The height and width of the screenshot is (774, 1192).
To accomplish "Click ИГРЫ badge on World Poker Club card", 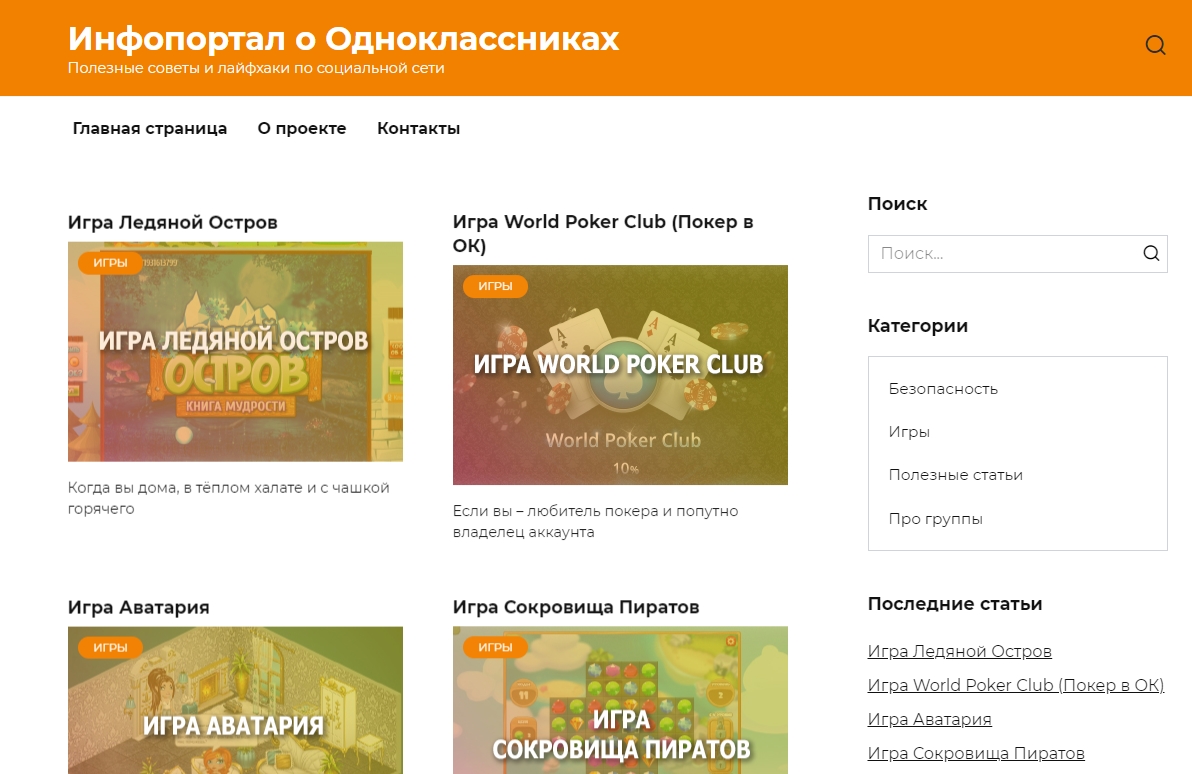I will pos(495,287).
